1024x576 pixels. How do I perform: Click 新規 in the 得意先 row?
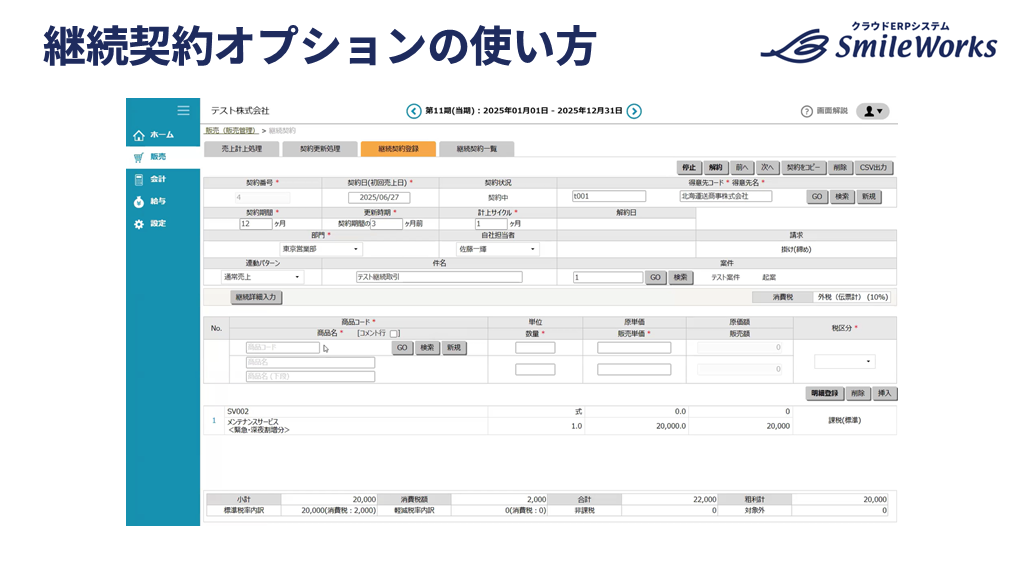(x=869, y=197)
